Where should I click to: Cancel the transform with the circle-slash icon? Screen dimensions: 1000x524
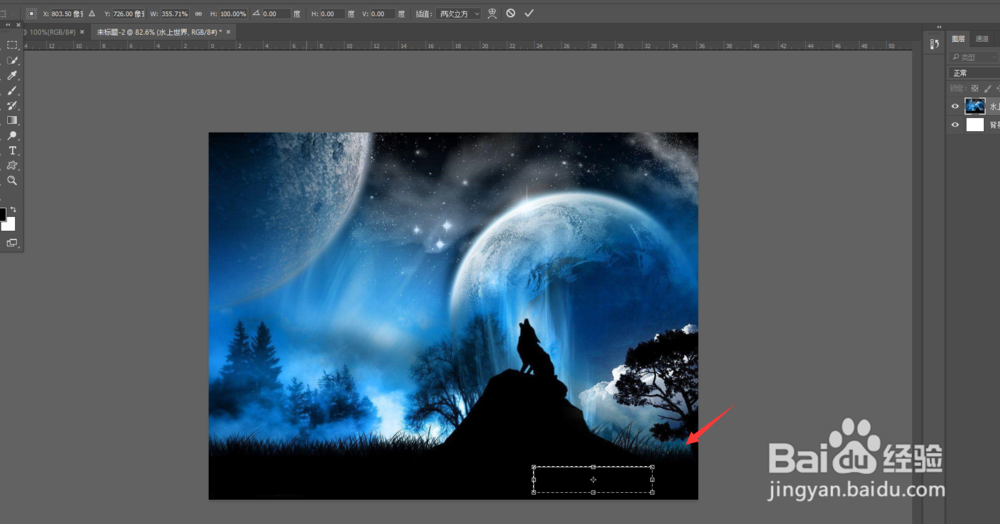click(x=511, y=13)
